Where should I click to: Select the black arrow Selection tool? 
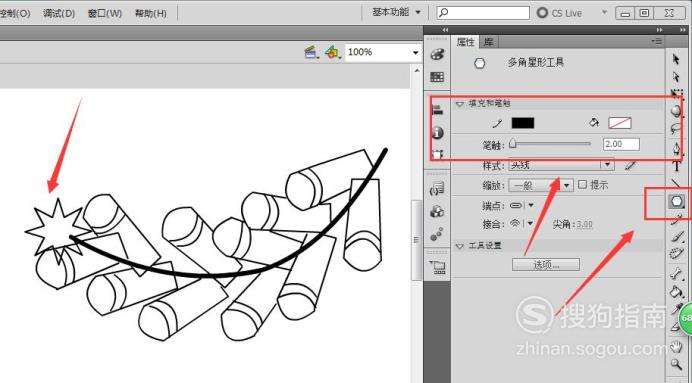(x=676, y=59)
